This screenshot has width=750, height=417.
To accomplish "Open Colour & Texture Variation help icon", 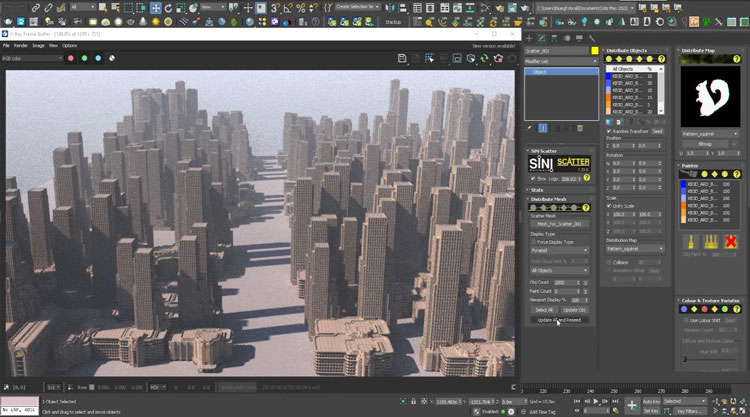I will [x=737, y=309].
